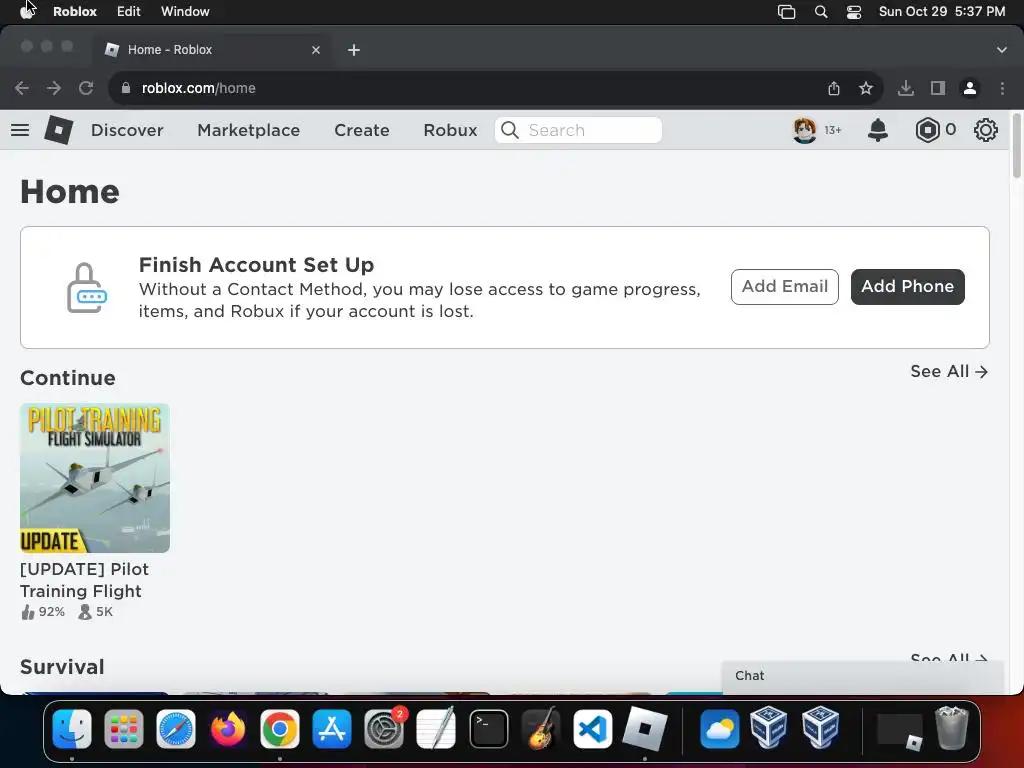The image size is (1024, 768).
Task: Open the Edit menu
Action: pyautogui.click(x=129, y=12)
